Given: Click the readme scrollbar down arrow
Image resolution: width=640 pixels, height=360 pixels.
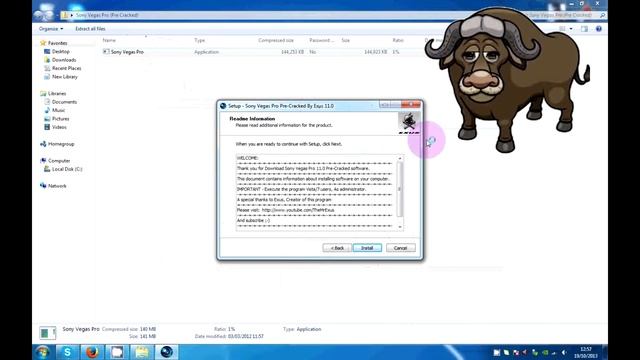Looking at the screenshot, I should tap(400, 227).
